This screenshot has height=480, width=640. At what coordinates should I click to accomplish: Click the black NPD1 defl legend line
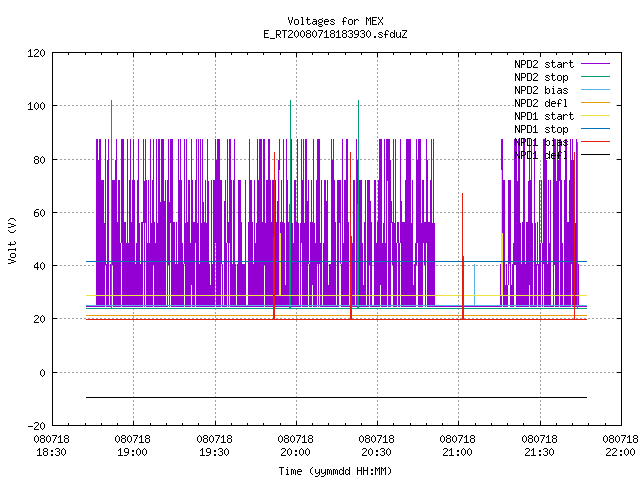coord(595,155)
